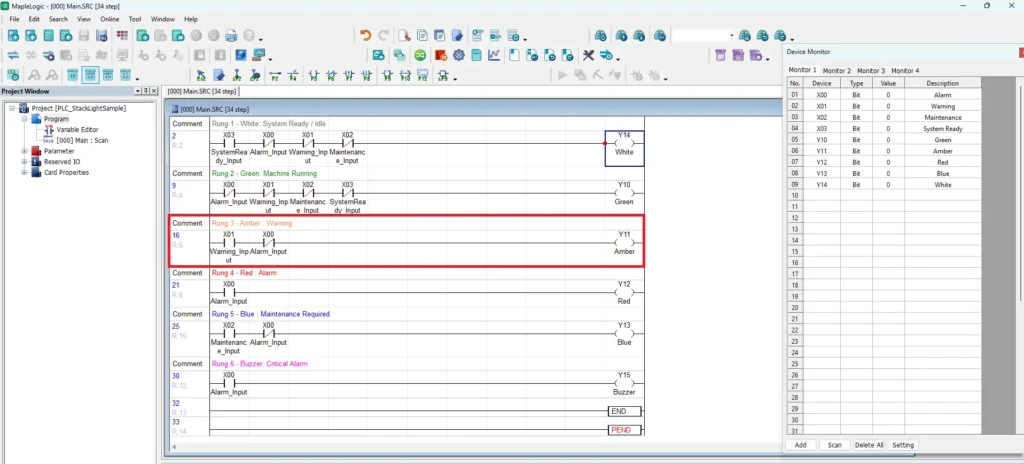The width and height of the screenshot is (1024, 464).
Task: Click the green round shuffle icon
Action: coord(421,56)
